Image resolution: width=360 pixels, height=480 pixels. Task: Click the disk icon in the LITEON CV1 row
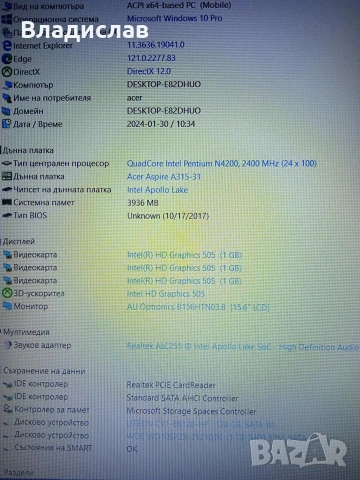tap(7, 423)
